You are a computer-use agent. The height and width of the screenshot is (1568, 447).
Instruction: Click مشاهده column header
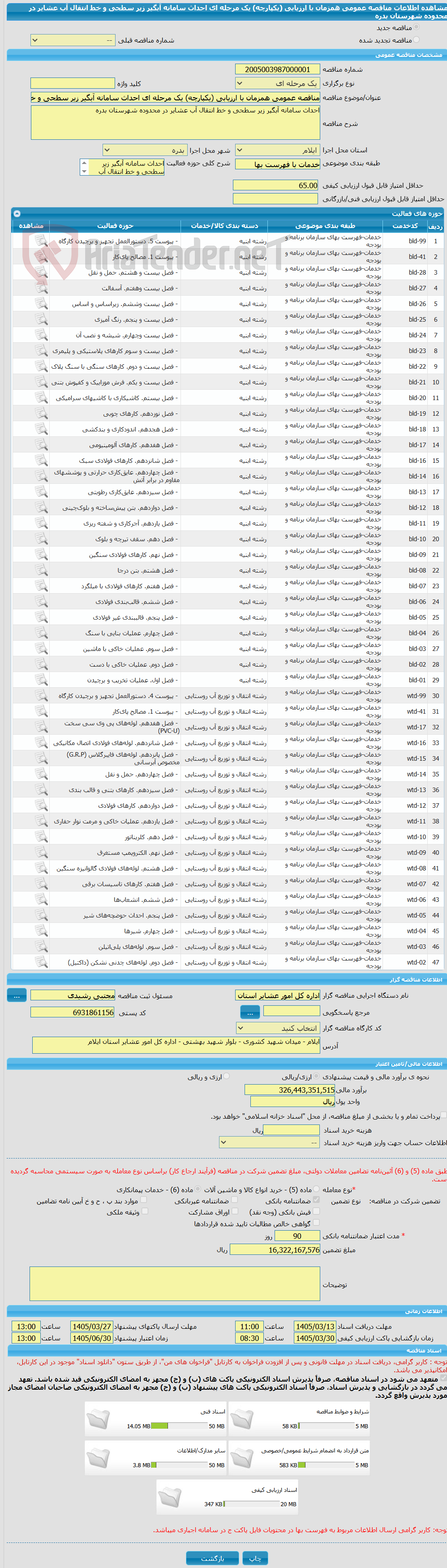pyautogui.click(x=31, y=225)
